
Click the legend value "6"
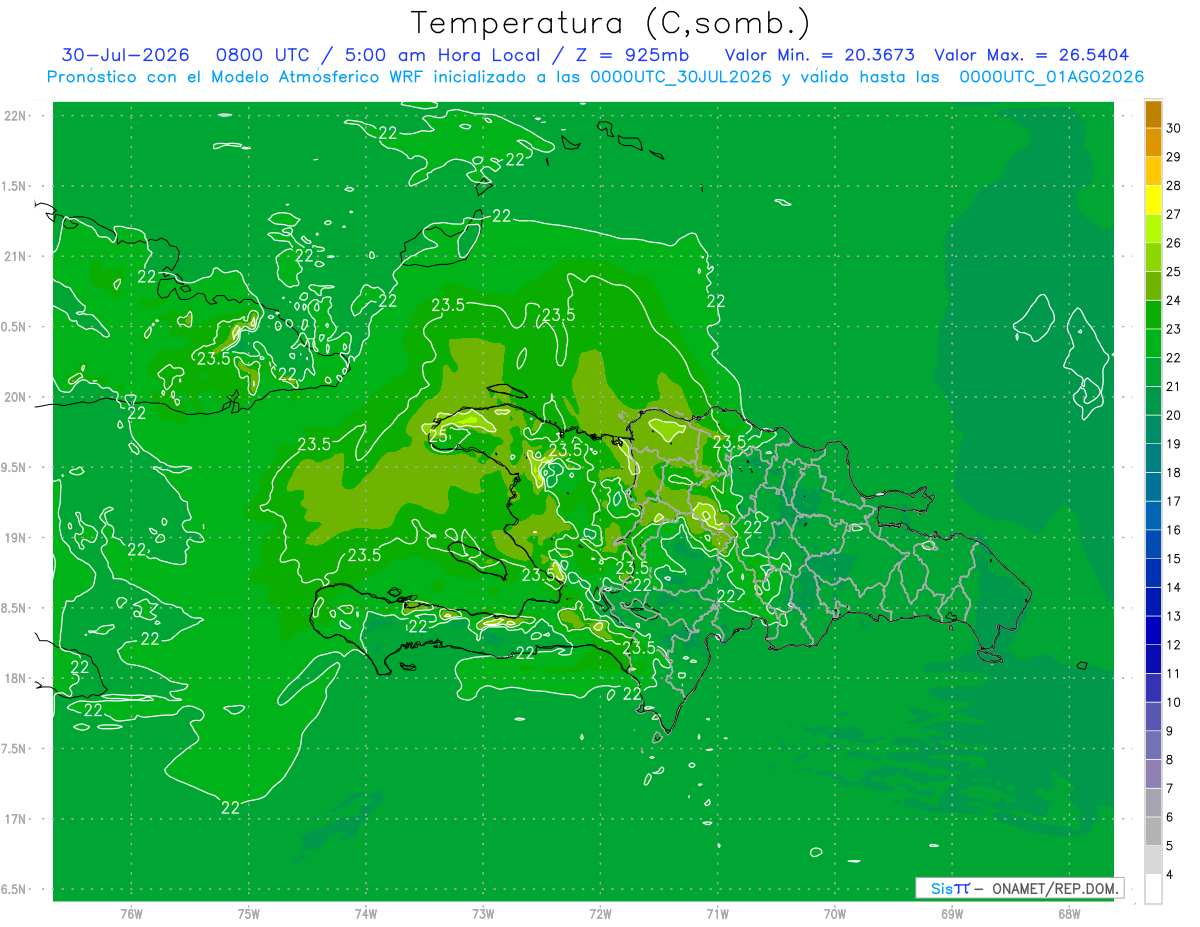click(x=1171, y=817)
